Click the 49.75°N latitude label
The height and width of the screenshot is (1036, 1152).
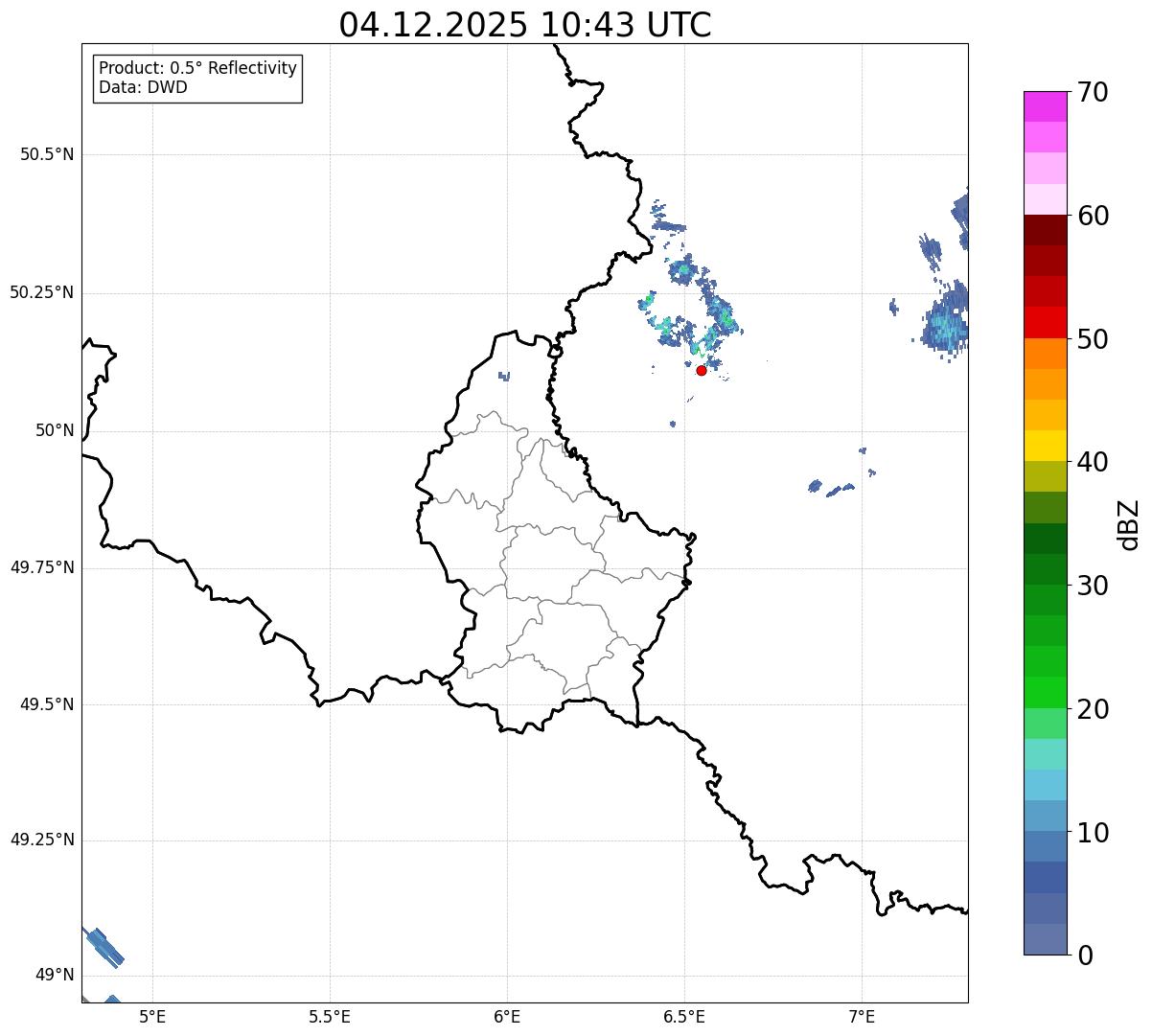[x=42, y=567]
